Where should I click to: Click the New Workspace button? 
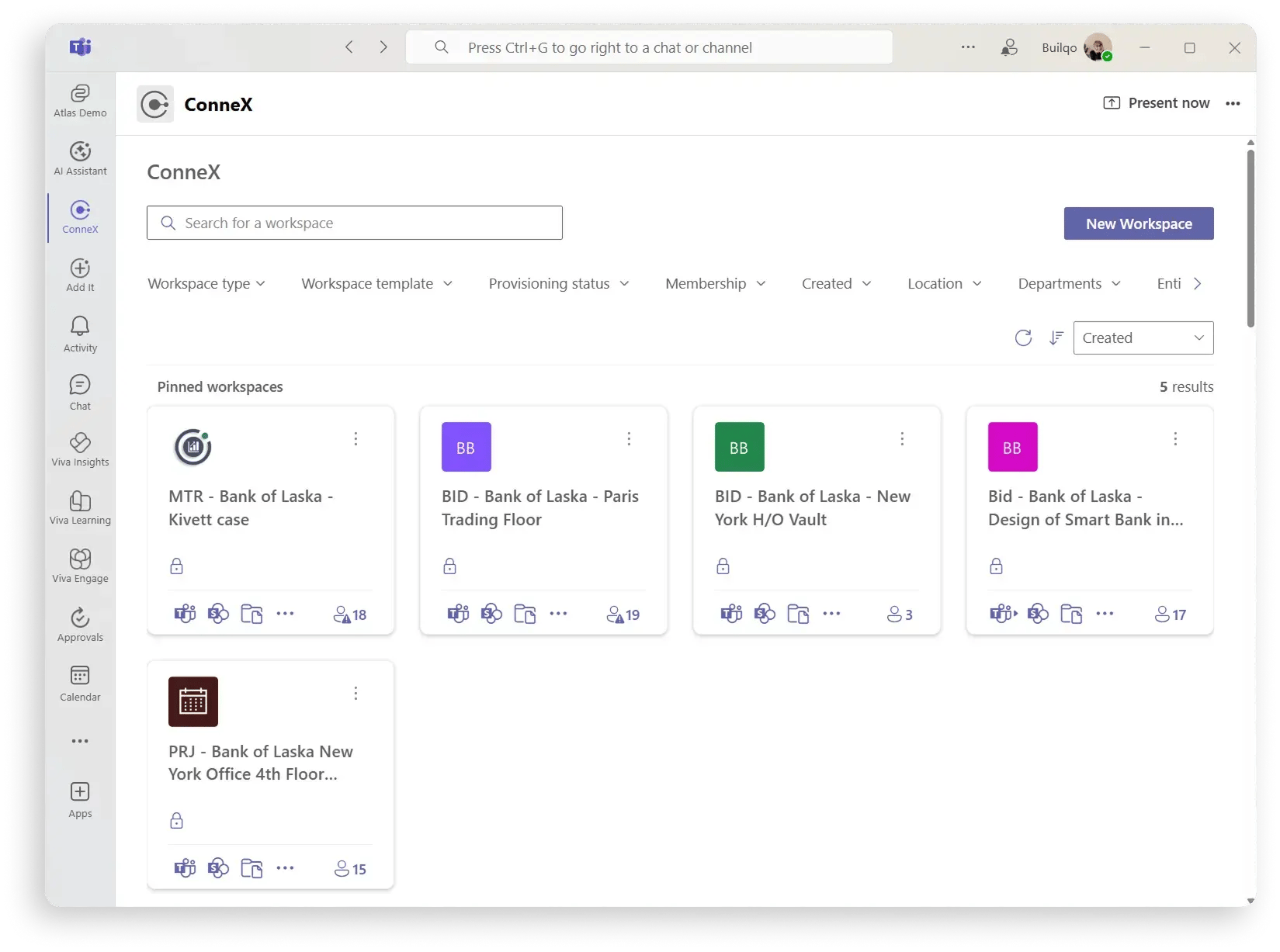pyautogui.click(x=1138, y=223)
